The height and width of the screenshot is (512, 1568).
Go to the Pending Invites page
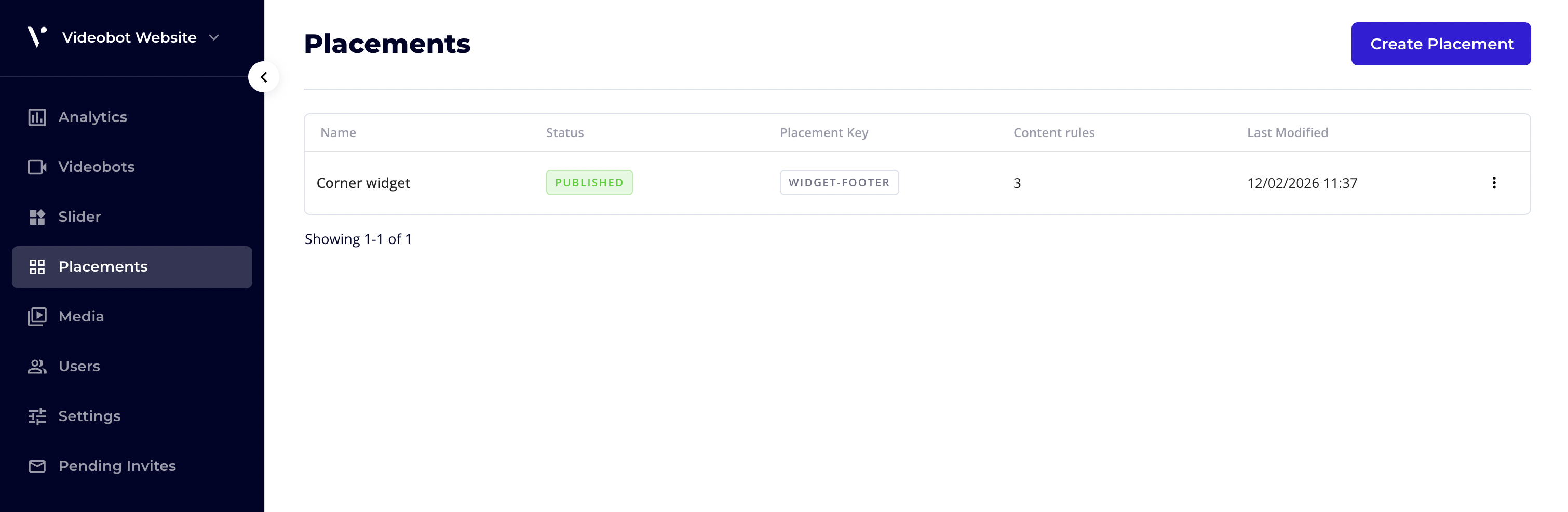pos(117,466)
